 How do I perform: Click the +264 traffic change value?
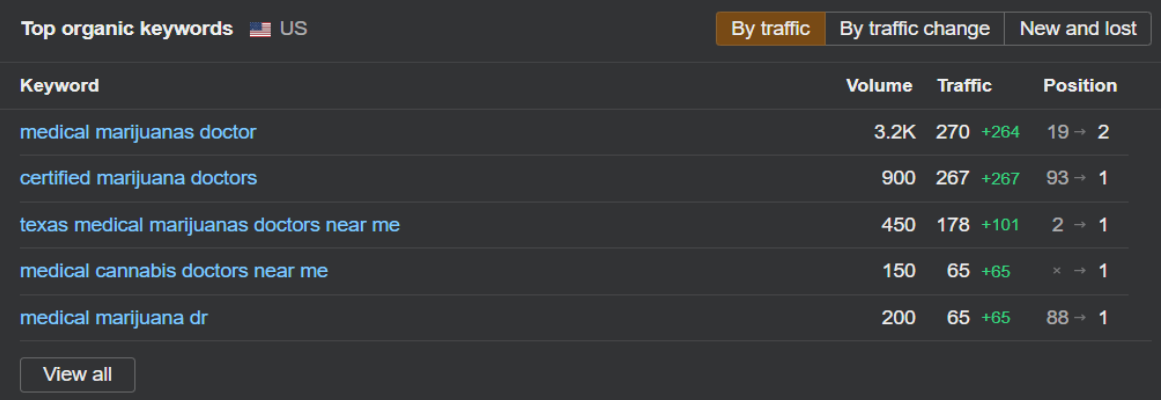1000,132
